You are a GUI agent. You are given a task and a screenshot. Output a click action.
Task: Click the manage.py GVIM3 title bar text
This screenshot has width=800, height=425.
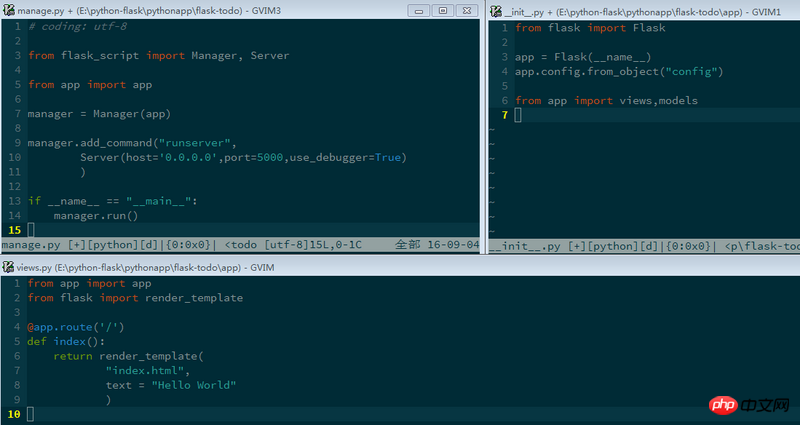(x=149, y=11)
